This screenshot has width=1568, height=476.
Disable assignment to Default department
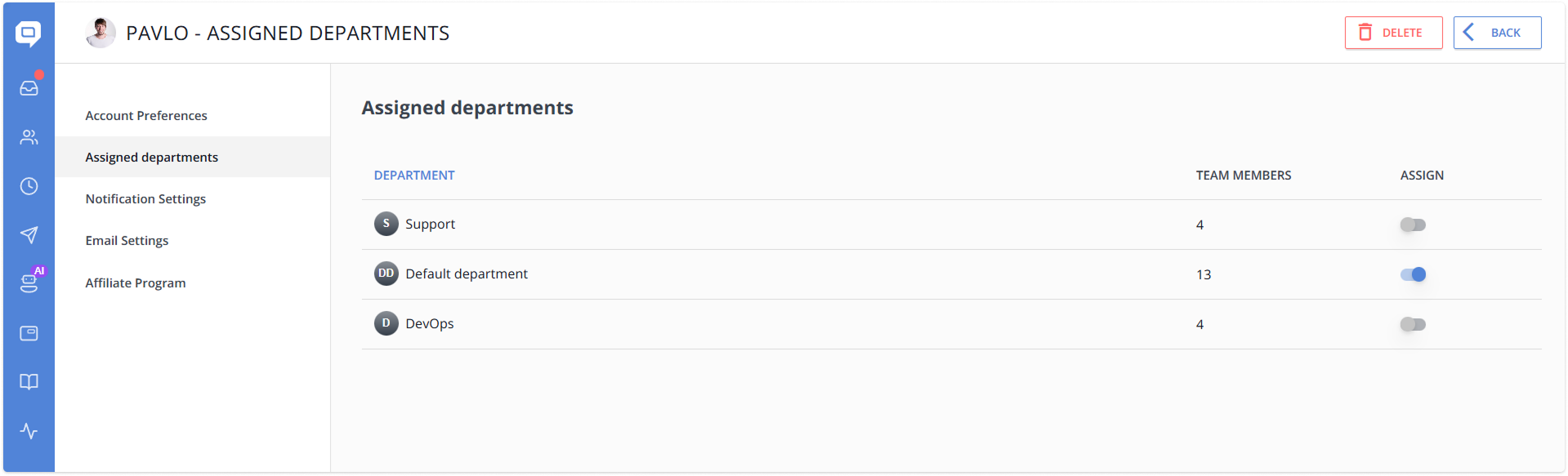click(1413, 274)
